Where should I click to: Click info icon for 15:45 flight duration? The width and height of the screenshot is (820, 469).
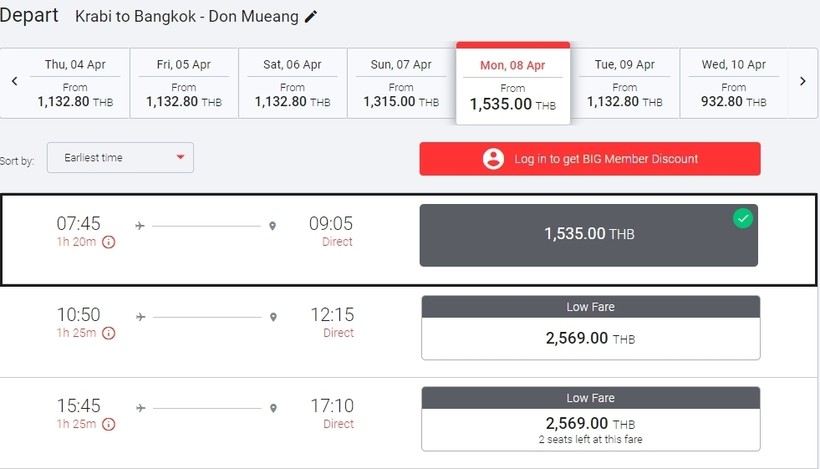coord(109,424)
